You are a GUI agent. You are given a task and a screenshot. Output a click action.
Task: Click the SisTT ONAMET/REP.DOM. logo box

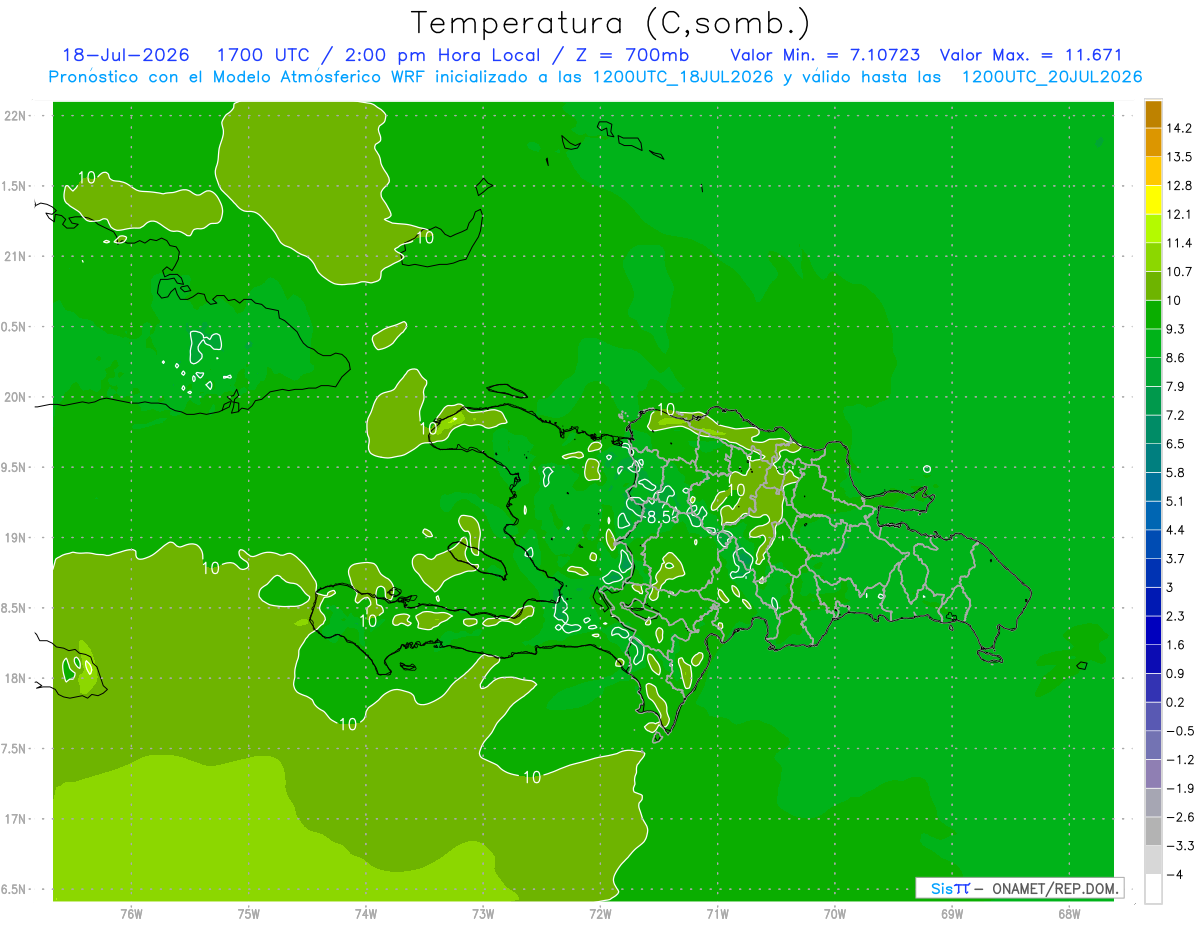tap(1020, 888)
